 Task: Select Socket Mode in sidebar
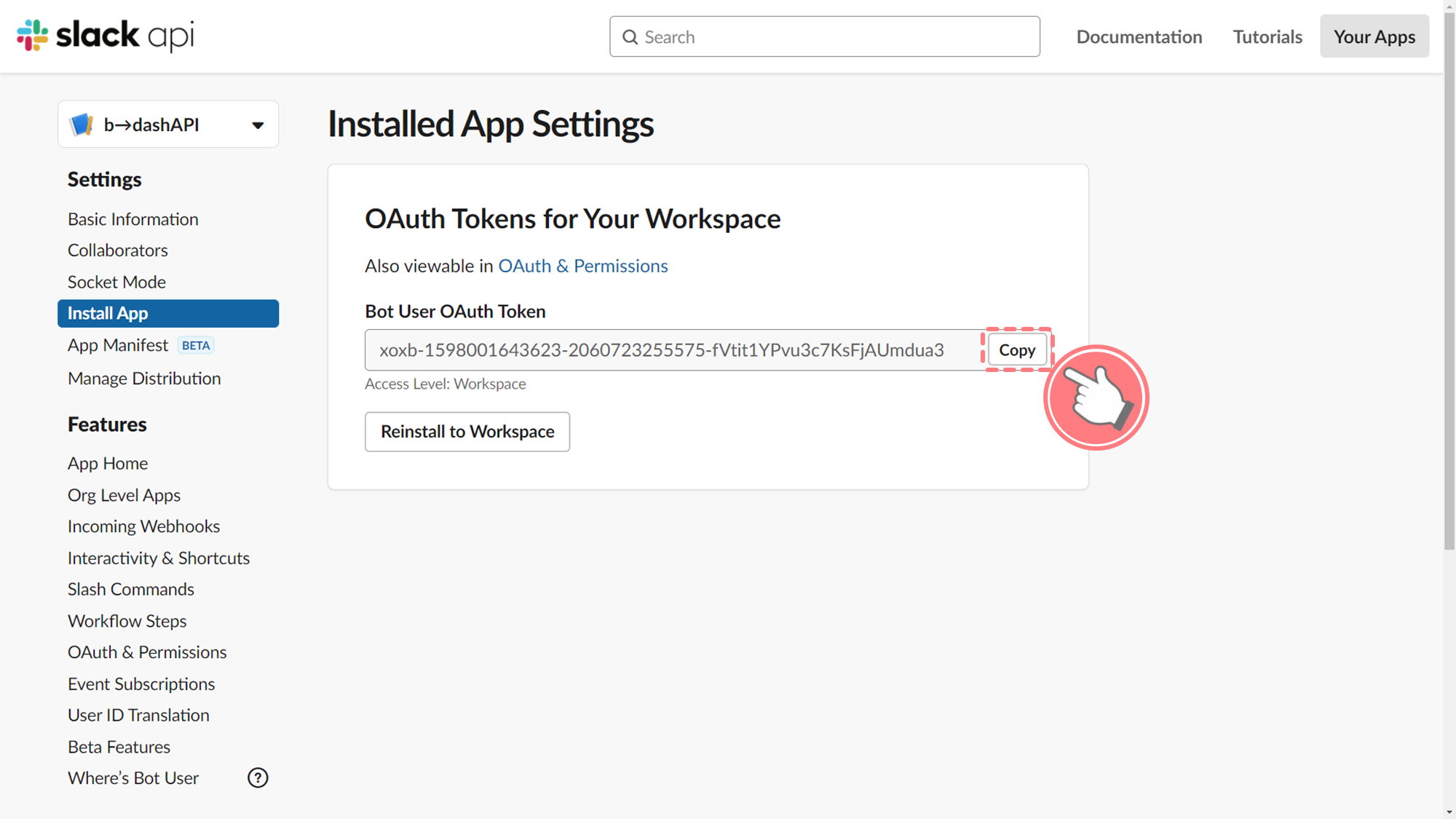point(116,282)
